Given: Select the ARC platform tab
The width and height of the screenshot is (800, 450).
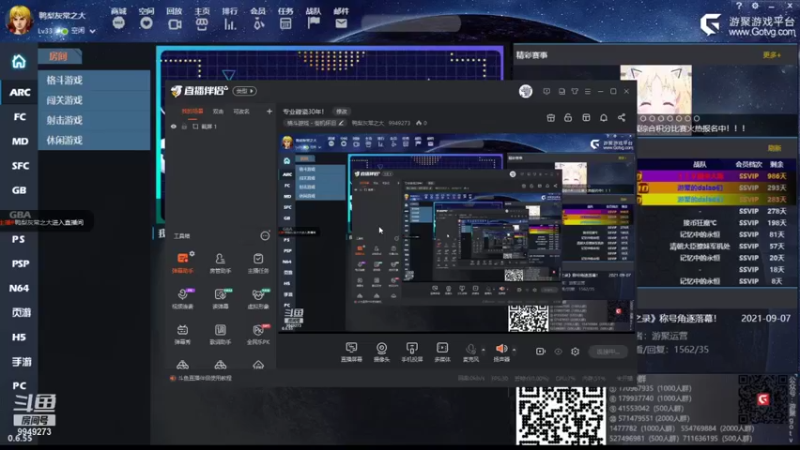Looking at the screenshot, I should (19, 92).
